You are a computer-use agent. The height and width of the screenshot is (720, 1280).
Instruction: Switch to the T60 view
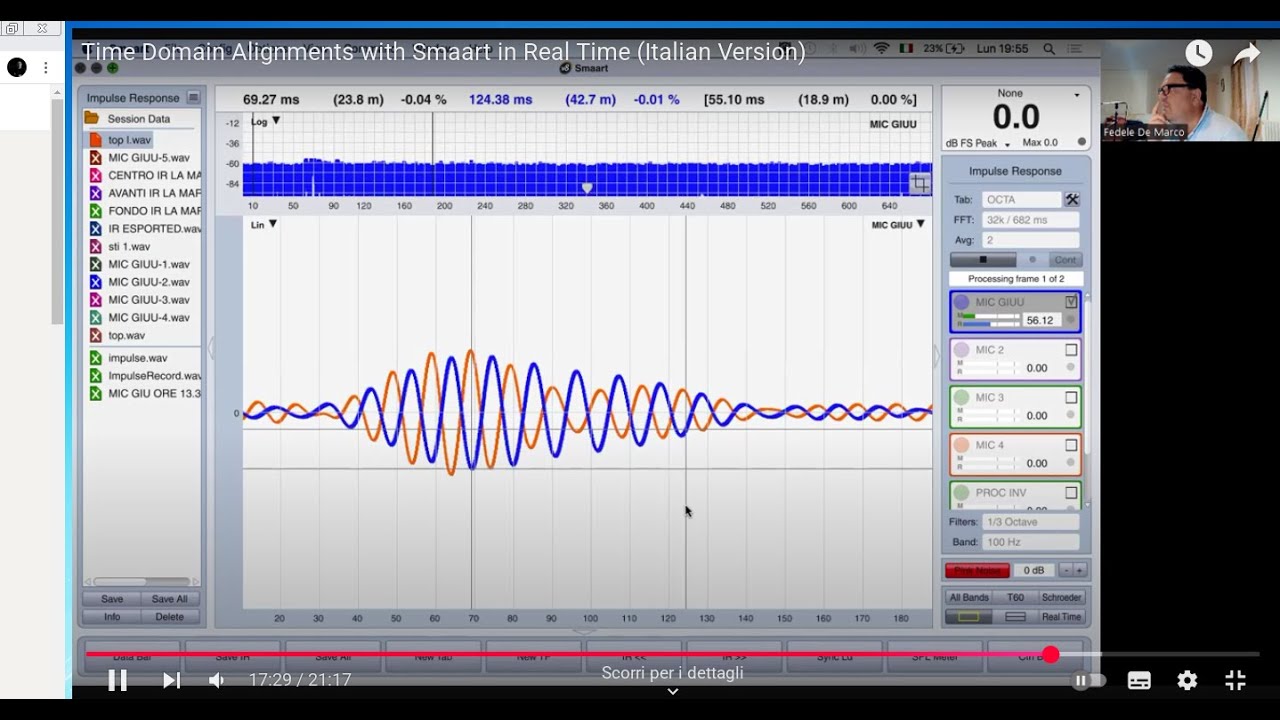tap(1015, 598)
